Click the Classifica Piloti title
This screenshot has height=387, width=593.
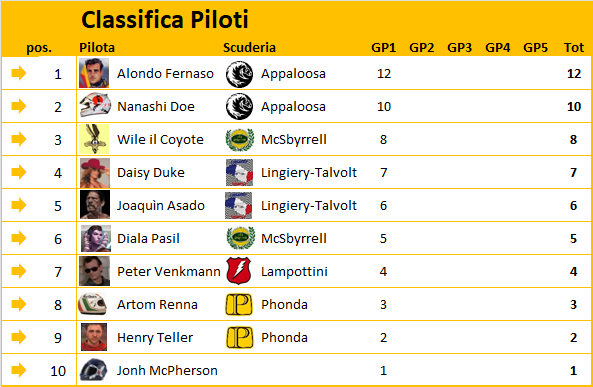pos(165,19)
